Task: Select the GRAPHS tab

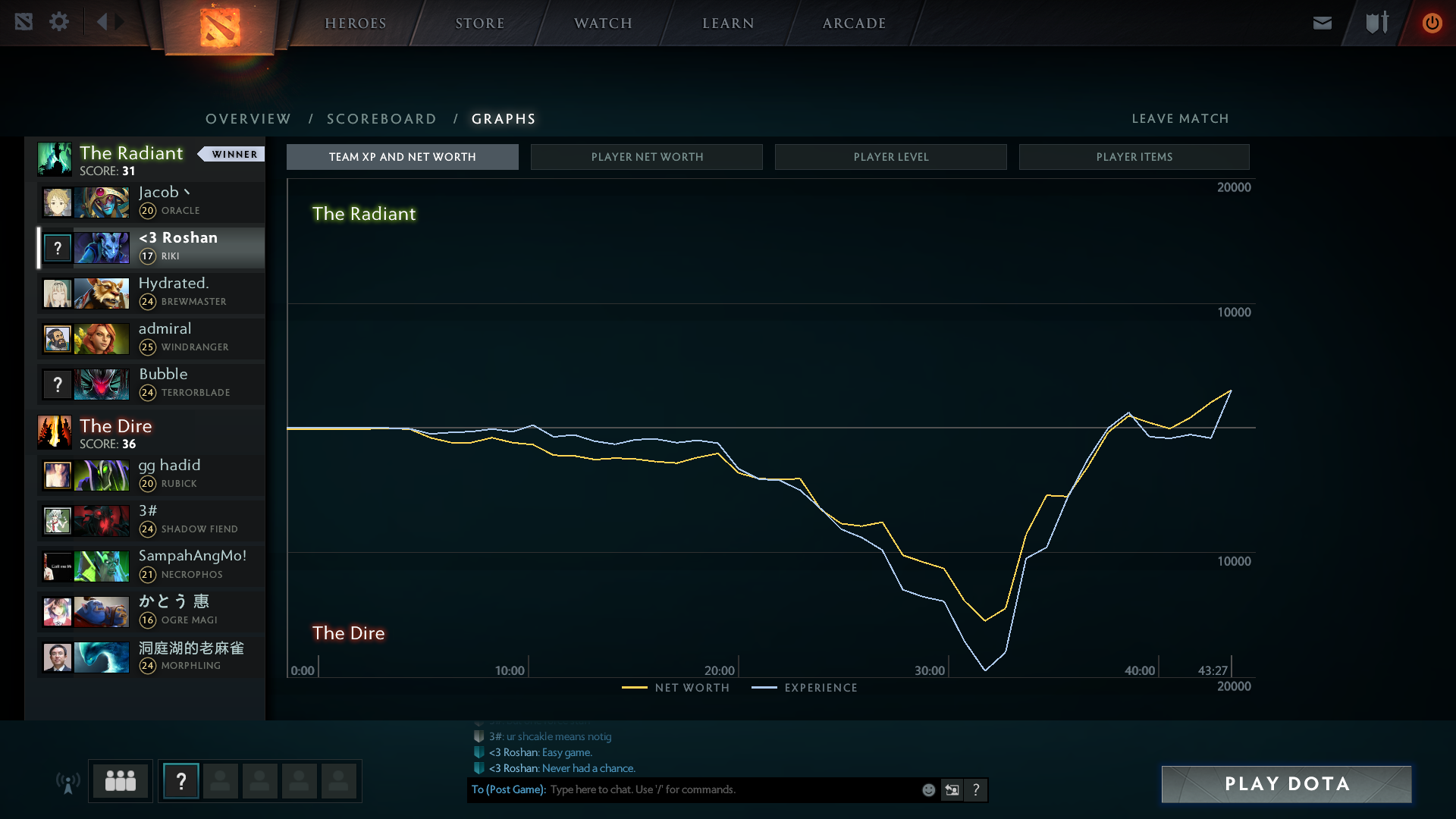Action: point(504,119)
